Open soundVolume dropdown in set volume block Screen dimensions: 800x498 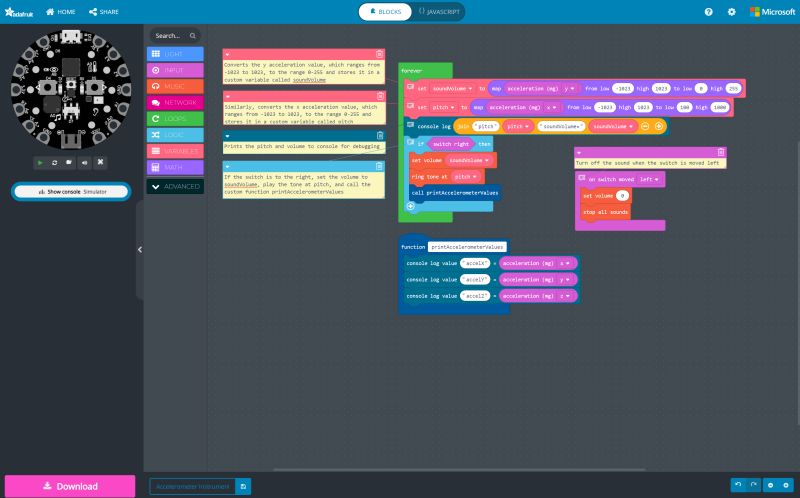tap(468, 160)
